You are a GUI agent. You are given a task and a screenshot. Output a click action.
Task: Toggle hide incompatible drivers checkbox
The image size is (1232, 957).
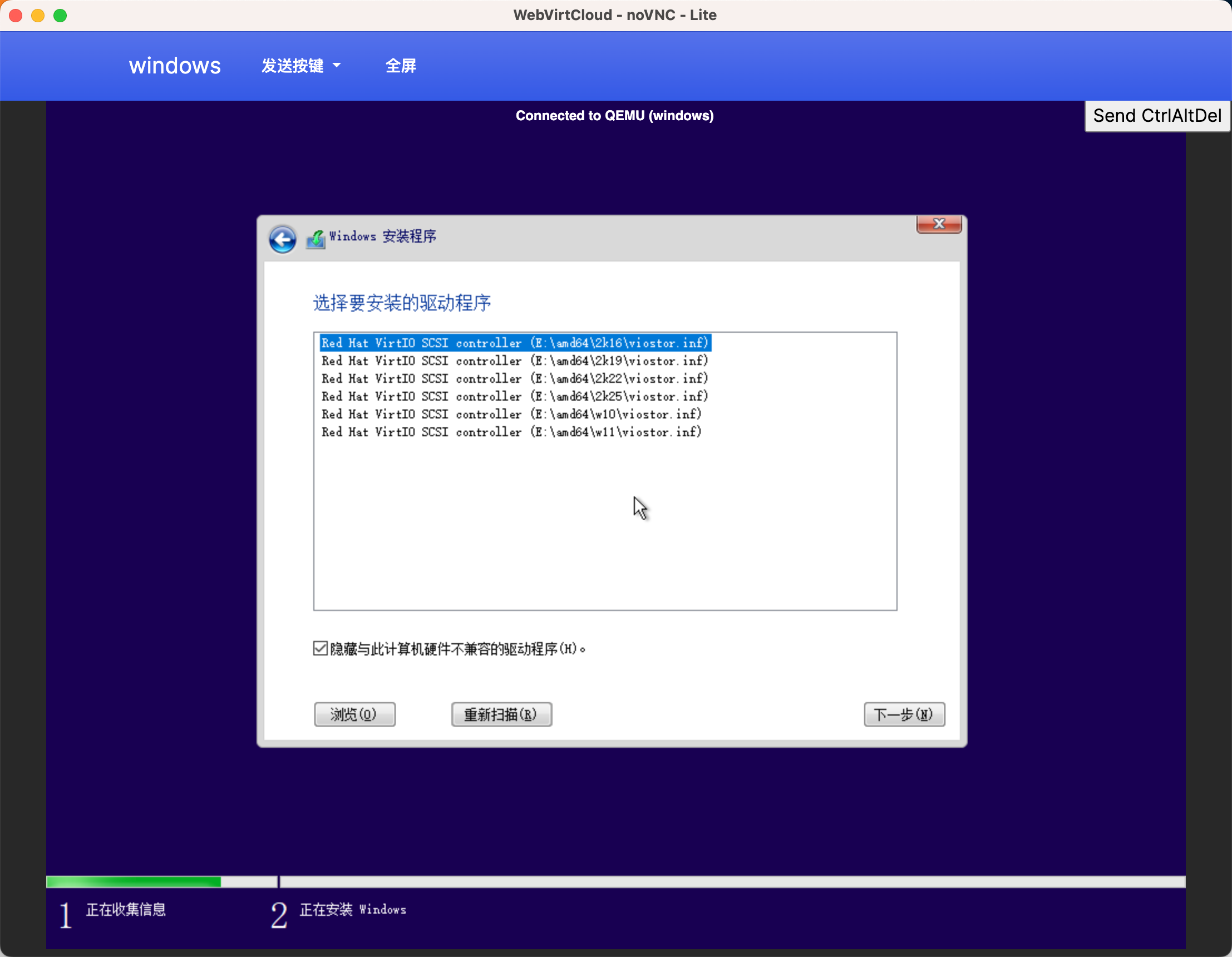[321, 649]
